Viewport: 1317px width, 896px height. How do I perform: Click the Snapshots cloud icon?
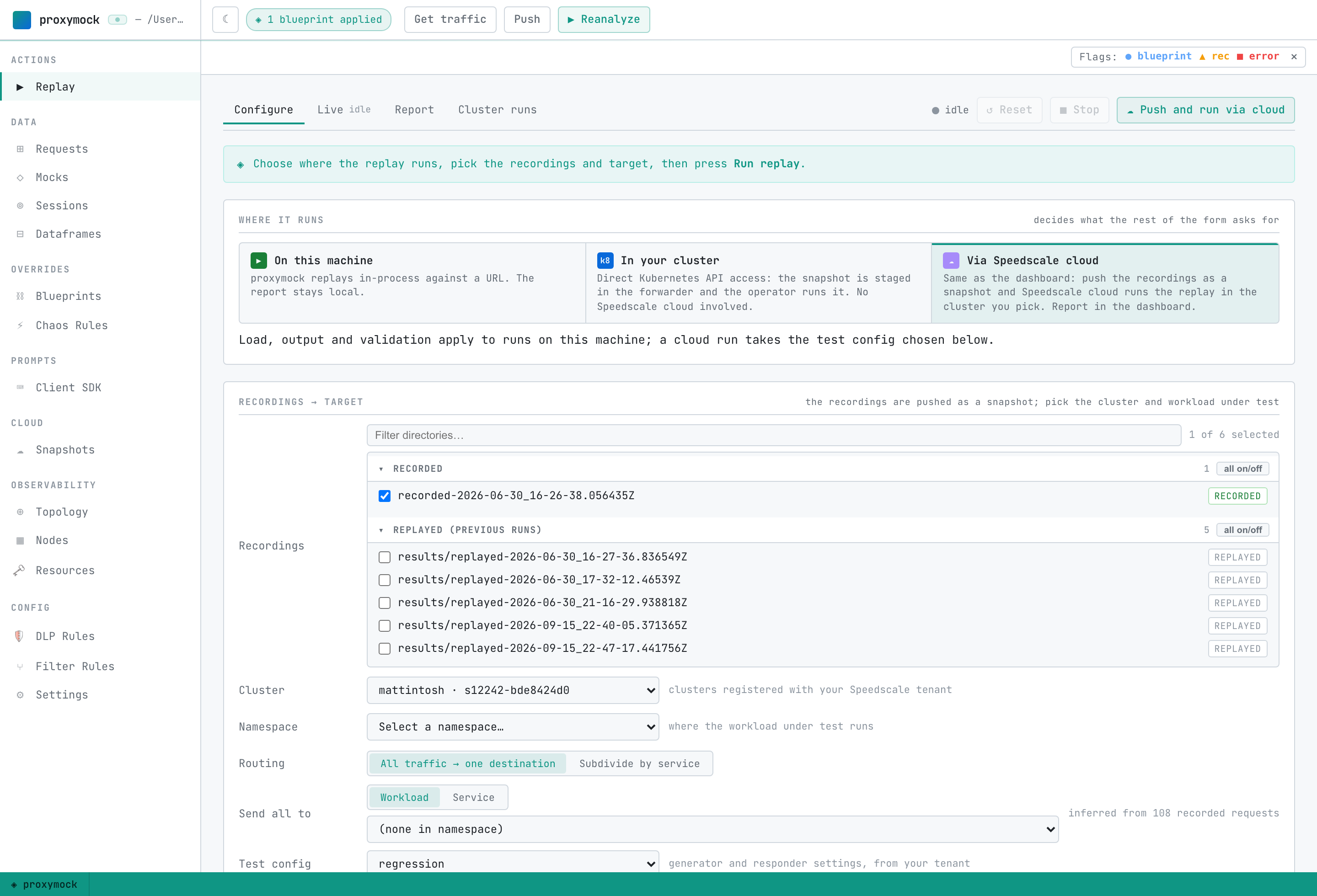[x=20, y=450]
